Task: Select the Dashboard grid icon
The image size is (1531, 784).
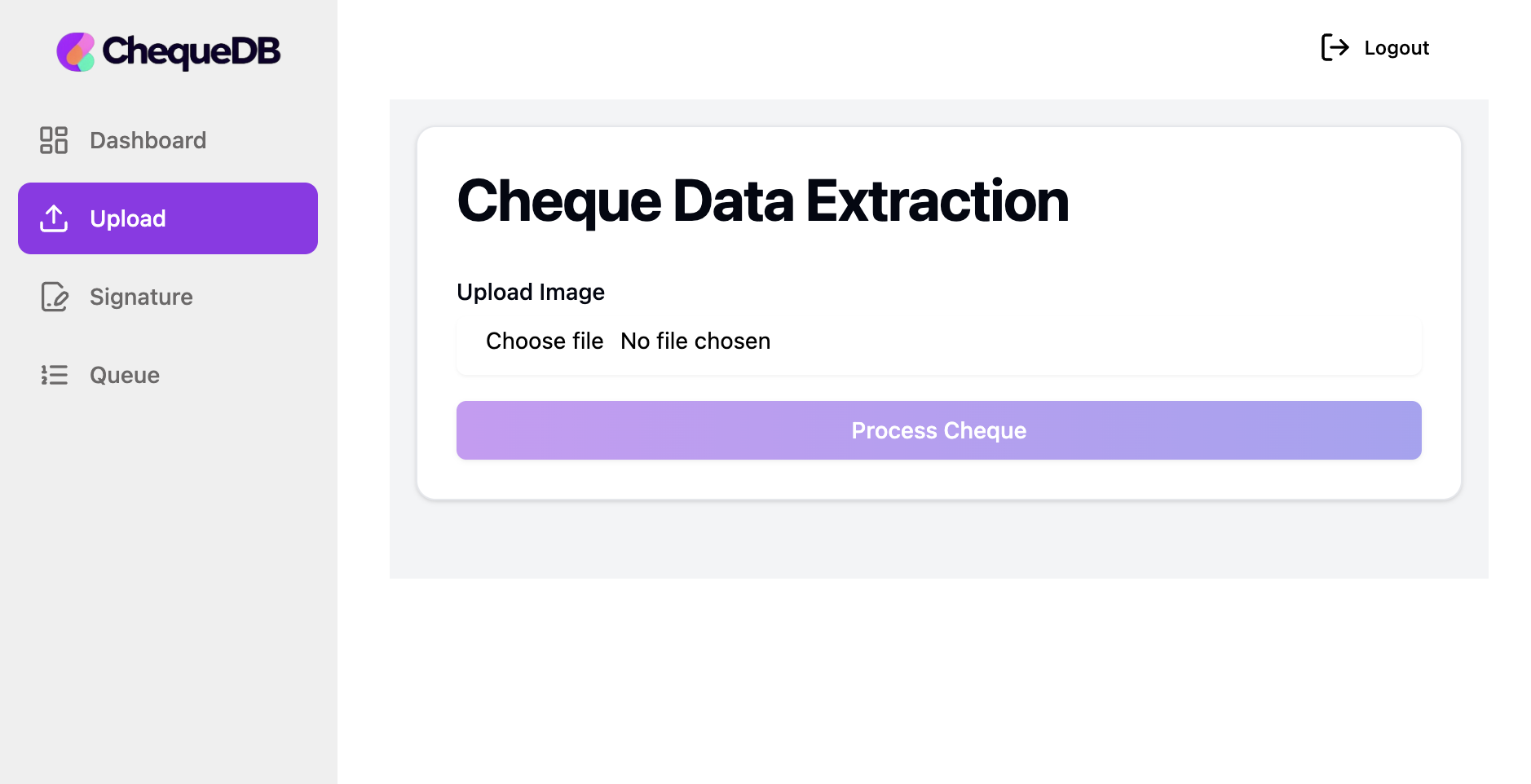Action: pyautogui.click(x=54, y=139)
